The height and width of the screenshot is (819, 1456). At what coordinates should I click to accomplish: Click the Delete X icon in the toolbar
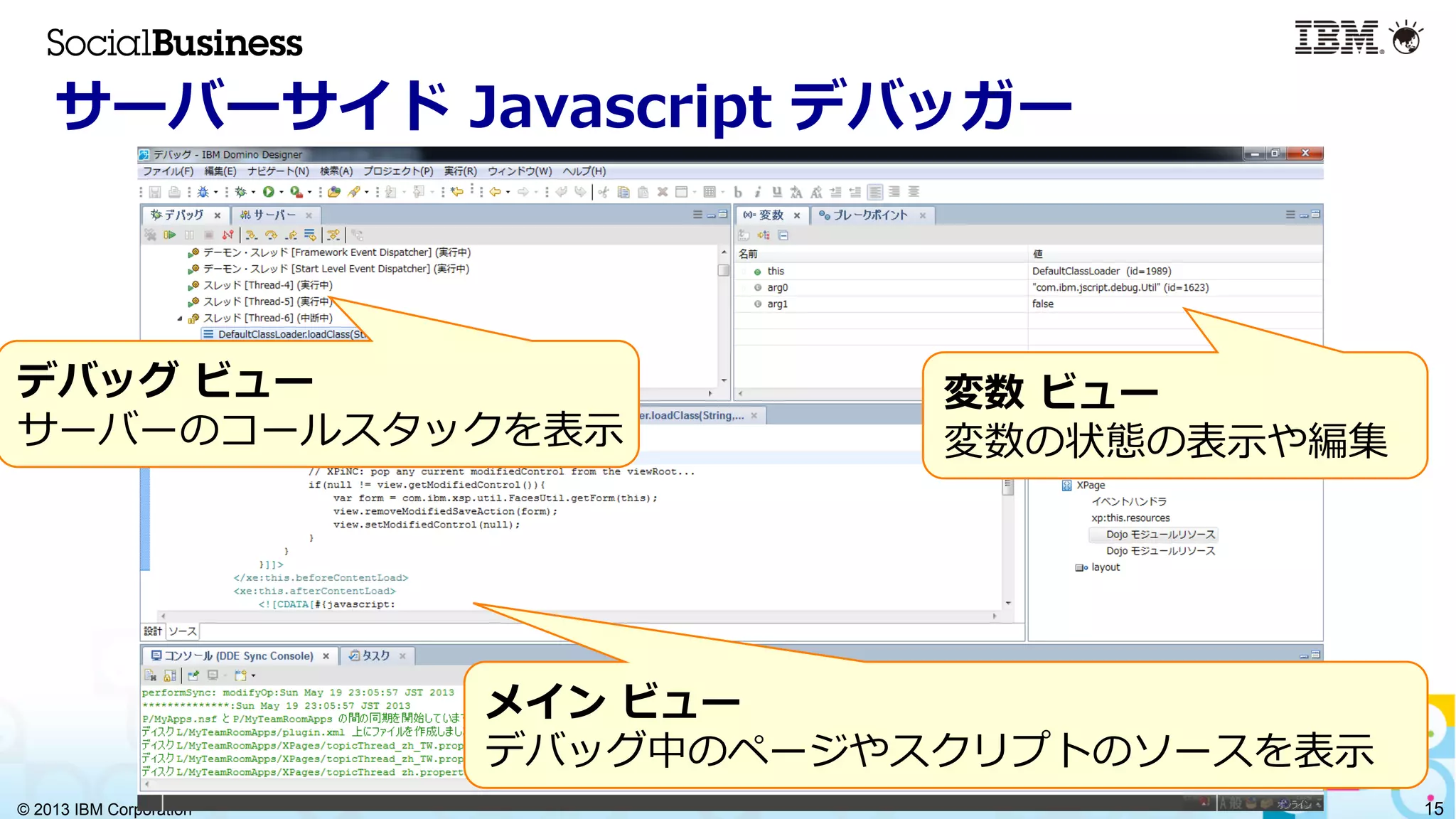pyautogui.click(x=663, y=192)
